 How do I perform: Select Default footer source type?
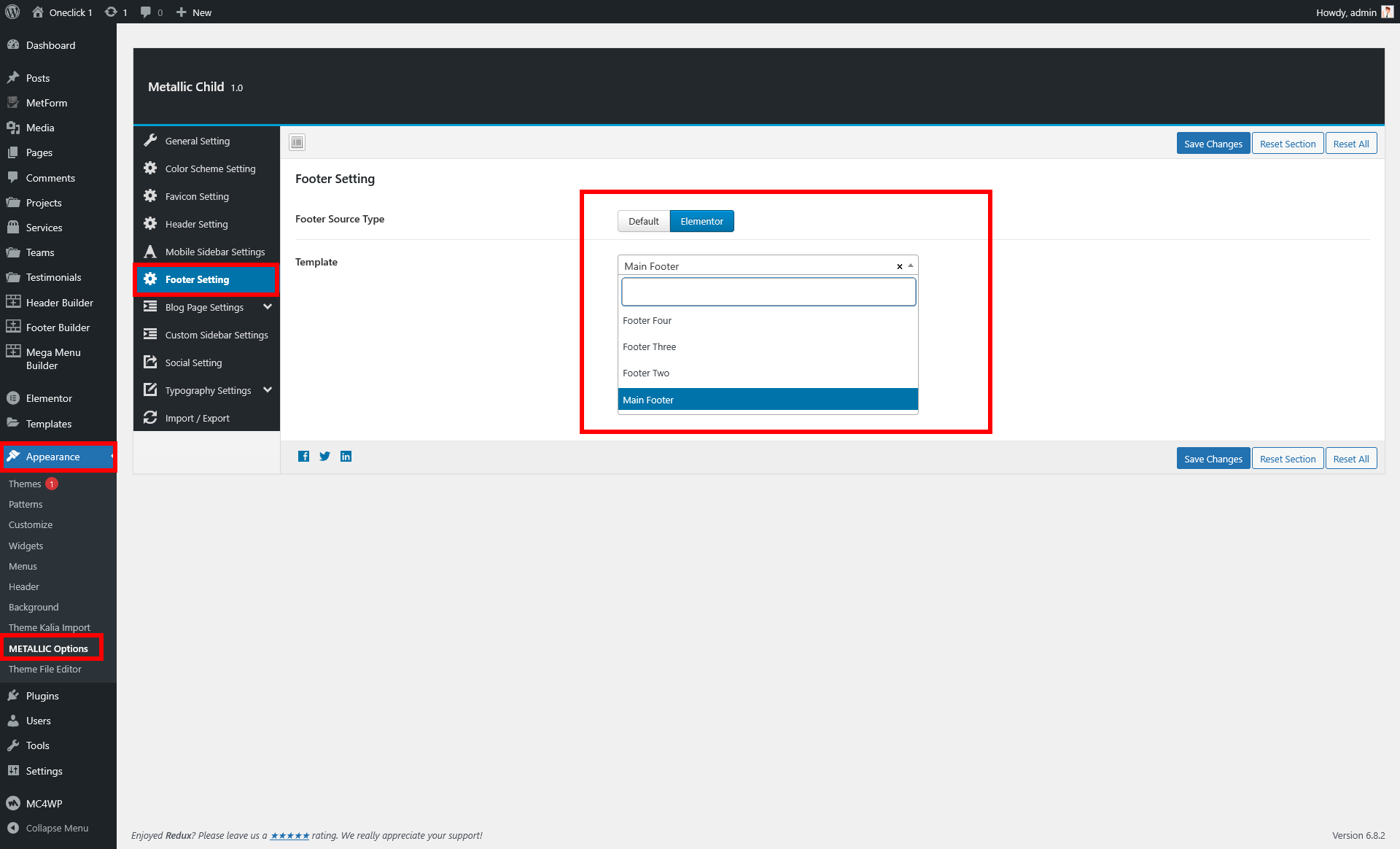(x=643, y=221)
